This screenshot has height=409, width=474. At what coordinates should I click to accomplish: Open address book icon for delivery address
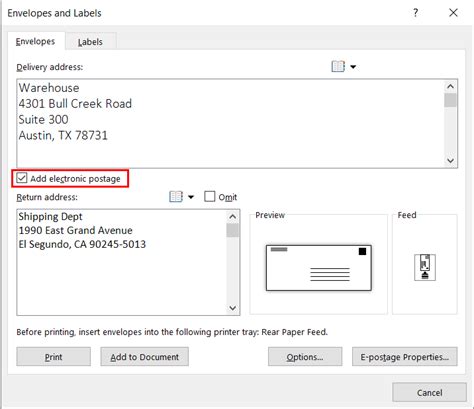tap(338, 66)
